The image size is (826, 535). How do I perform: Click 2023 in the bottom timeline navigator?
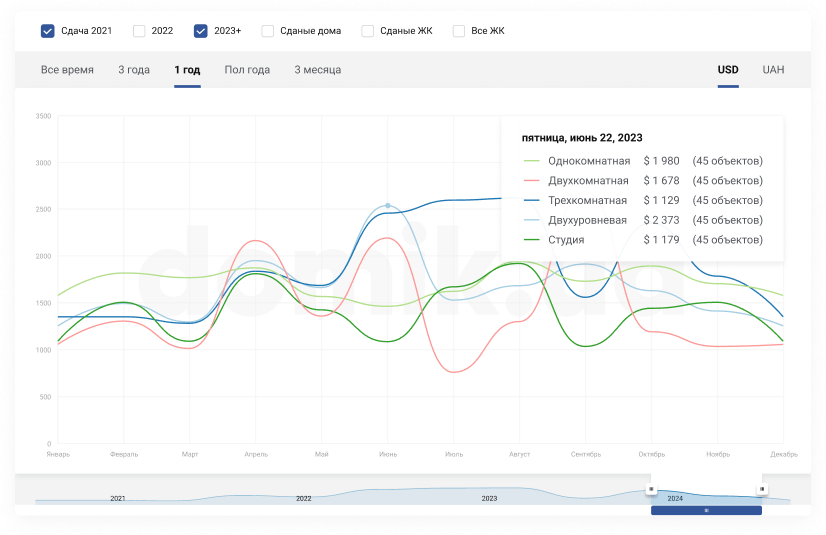pyautogui.click(x=489, y=498)
